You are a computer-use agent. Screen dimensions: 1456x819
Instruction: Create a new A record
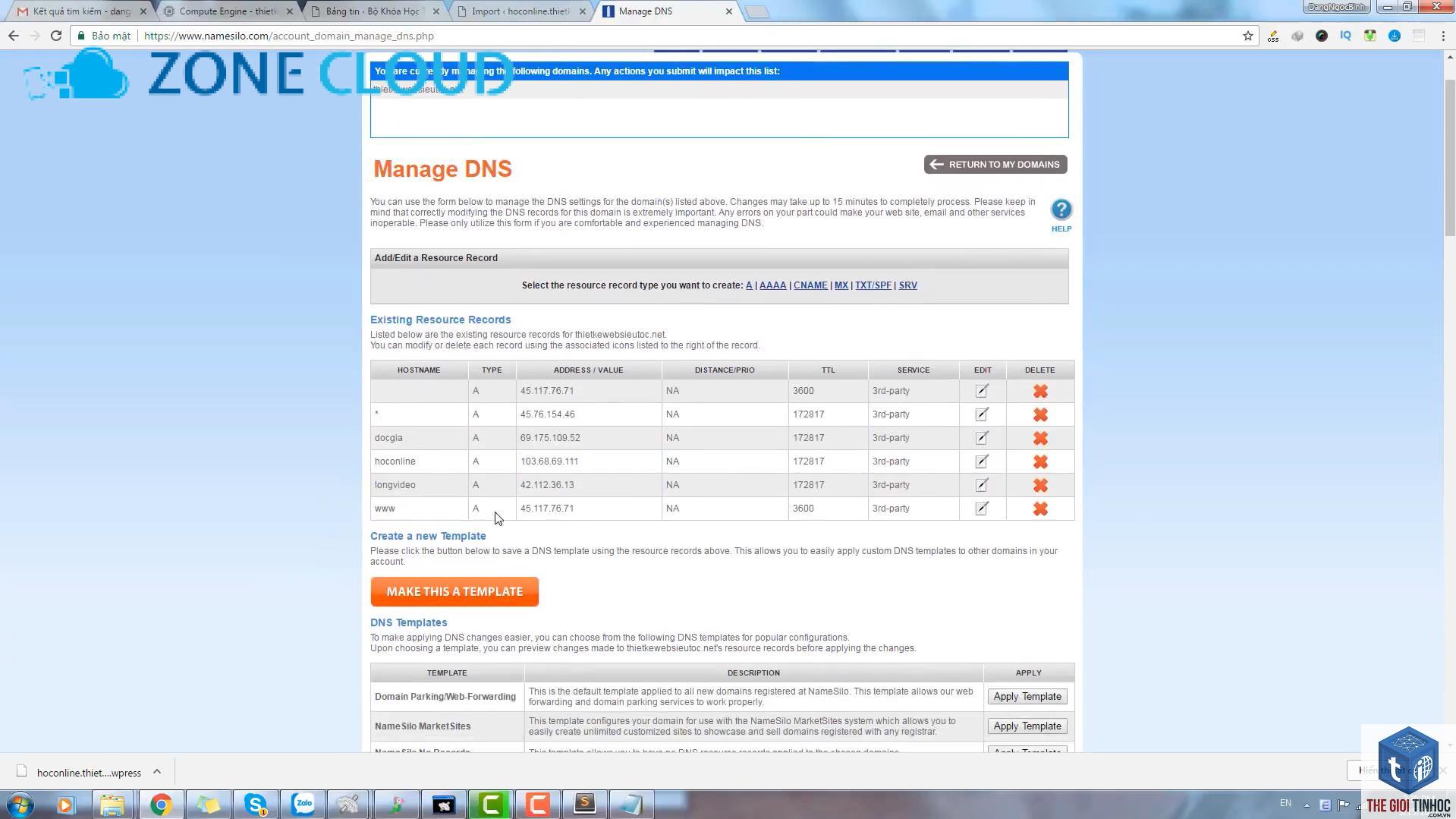point(749,285)
